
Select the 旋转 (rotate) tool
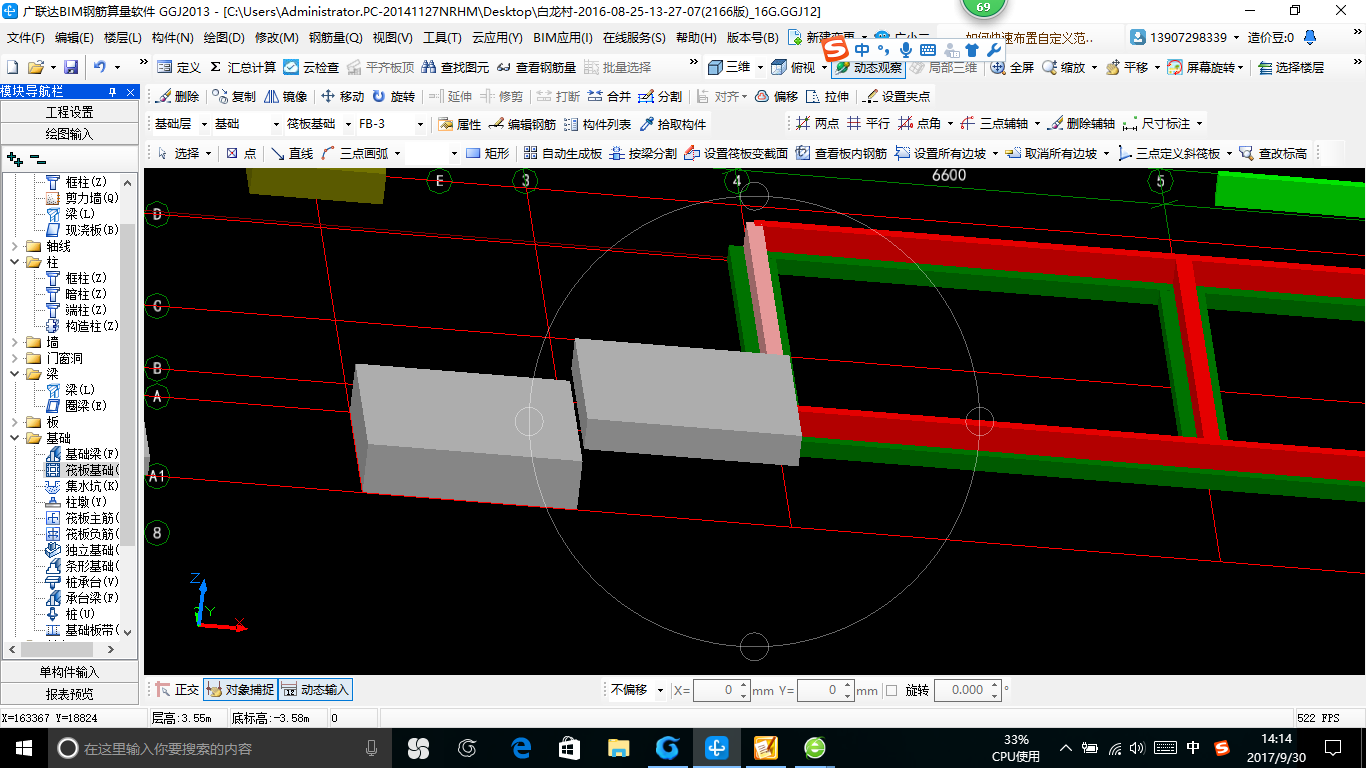[x=393, y=96]
